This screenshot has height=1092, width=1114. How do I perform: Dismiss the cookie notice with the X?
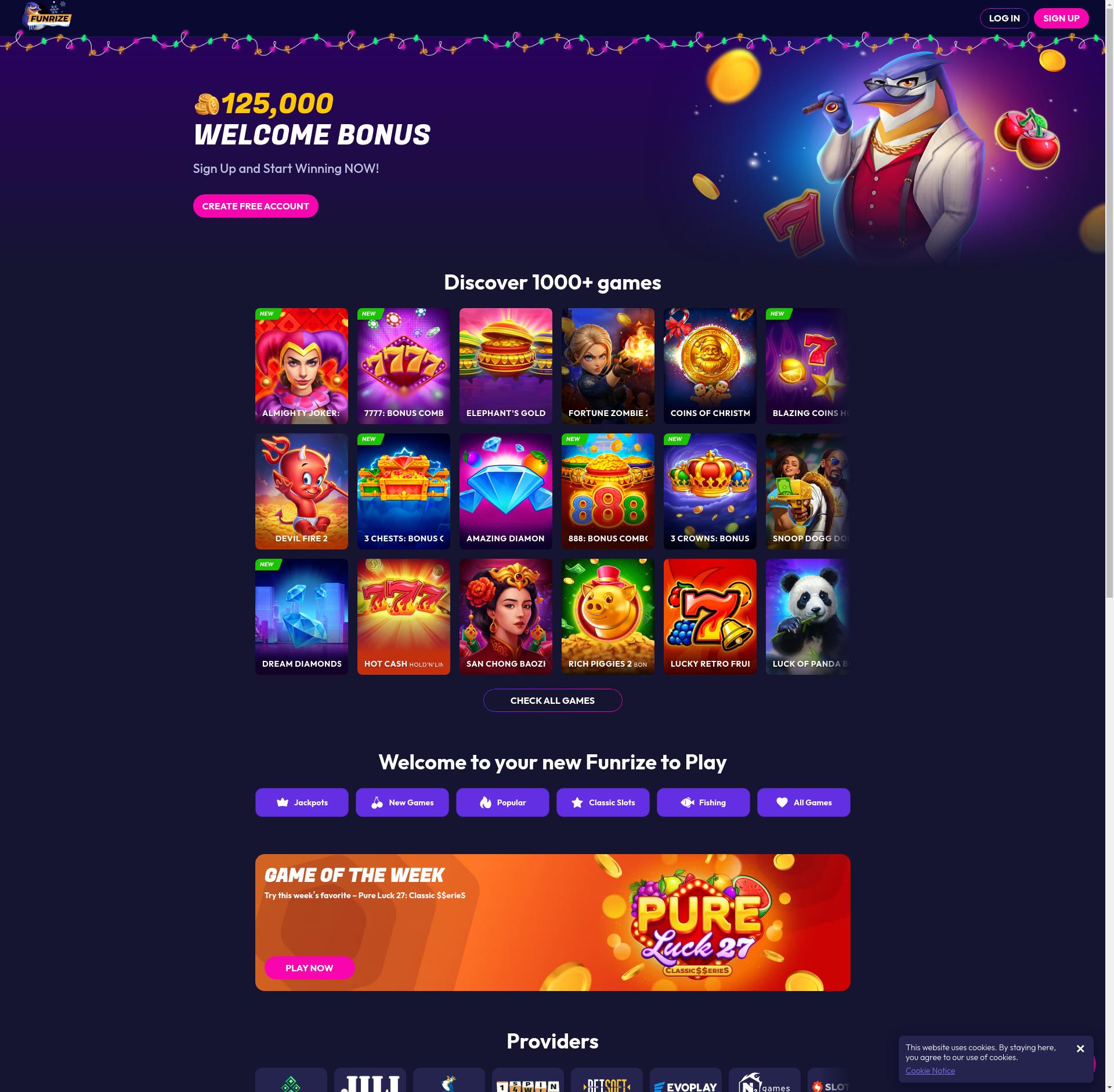(x=1080, y=1048)
